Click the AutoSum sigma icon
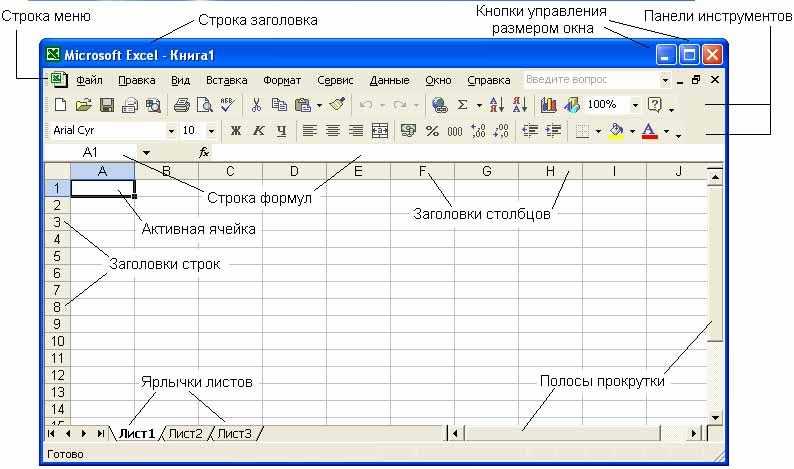This screenshot has width=794, height=469. tap(462, 104)
